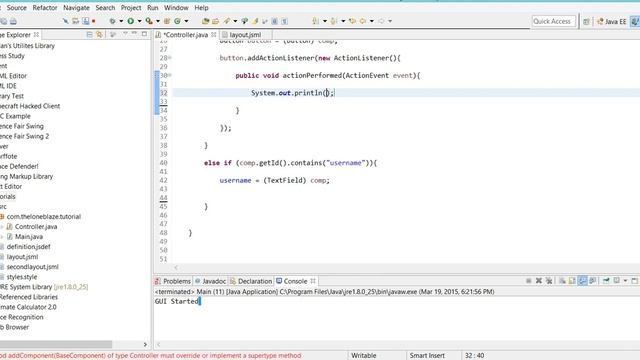Click the Pin Console icon
The height and width of the screenshot is (360, 640).
606,281
